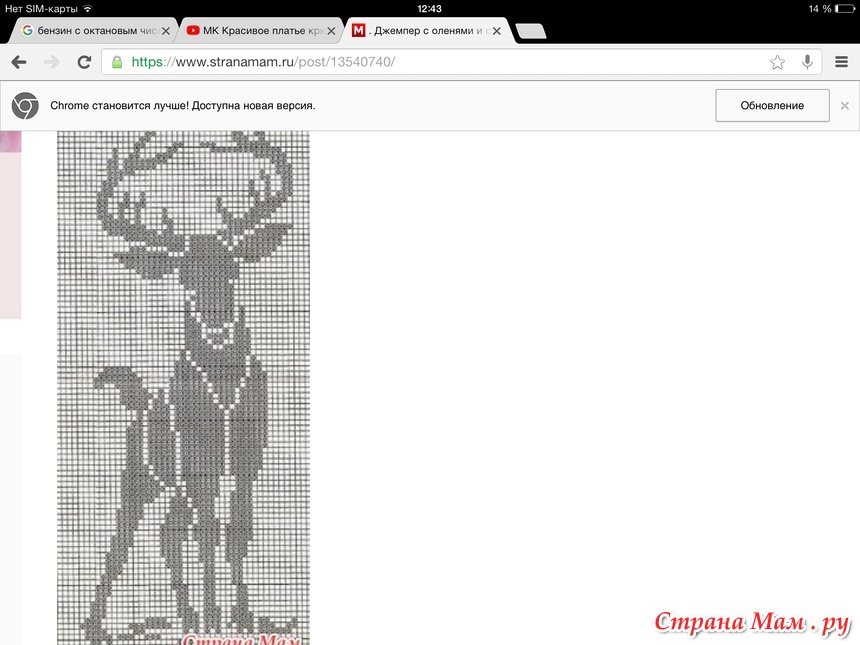This screenshot has width=860, height=645.
Task: Start voice search with microphone icon
Action: pyautogui.click(x=807, y=62)
